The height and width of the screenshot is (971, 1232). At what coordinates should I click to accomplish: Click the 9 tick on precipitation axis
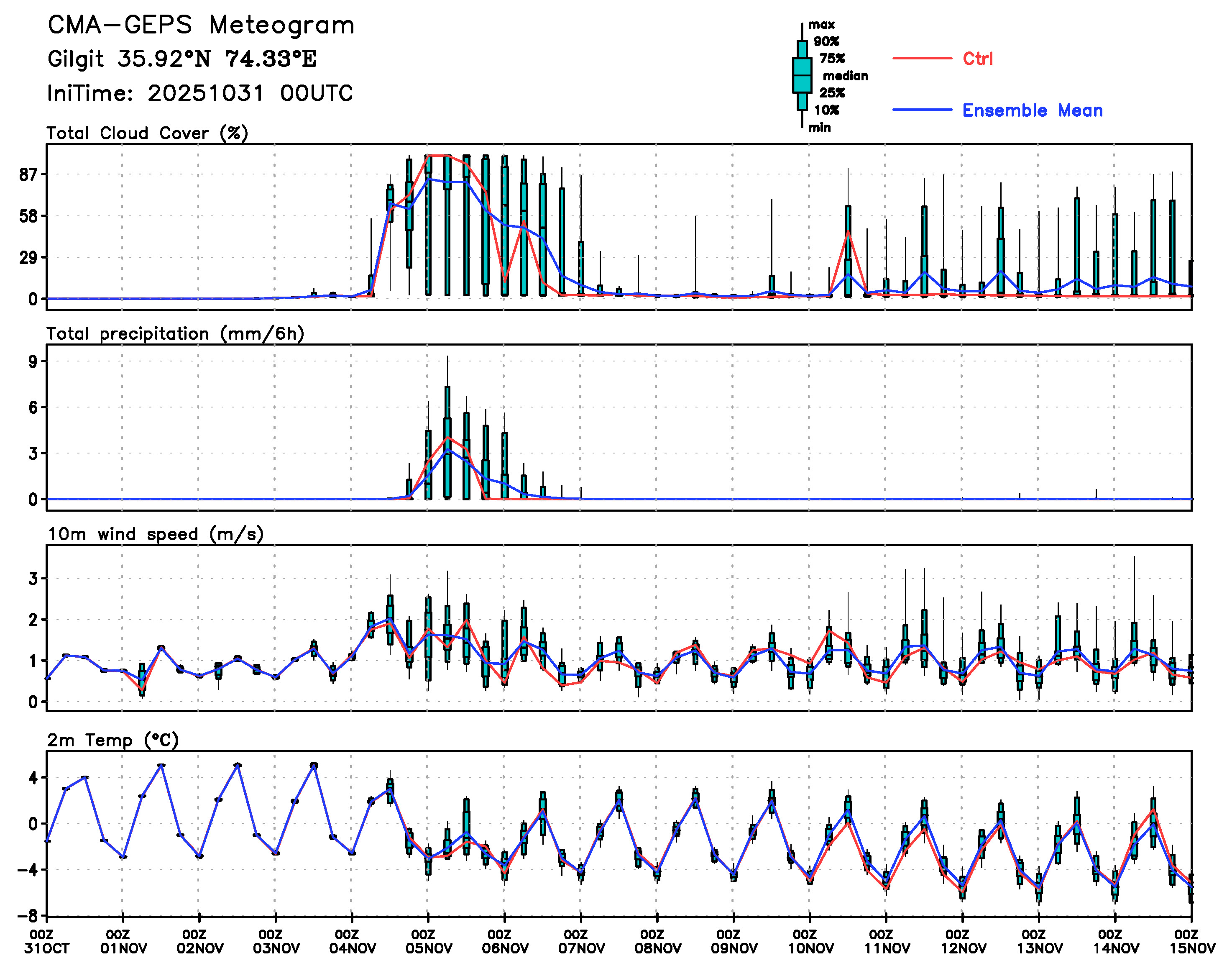click(33, 361)
